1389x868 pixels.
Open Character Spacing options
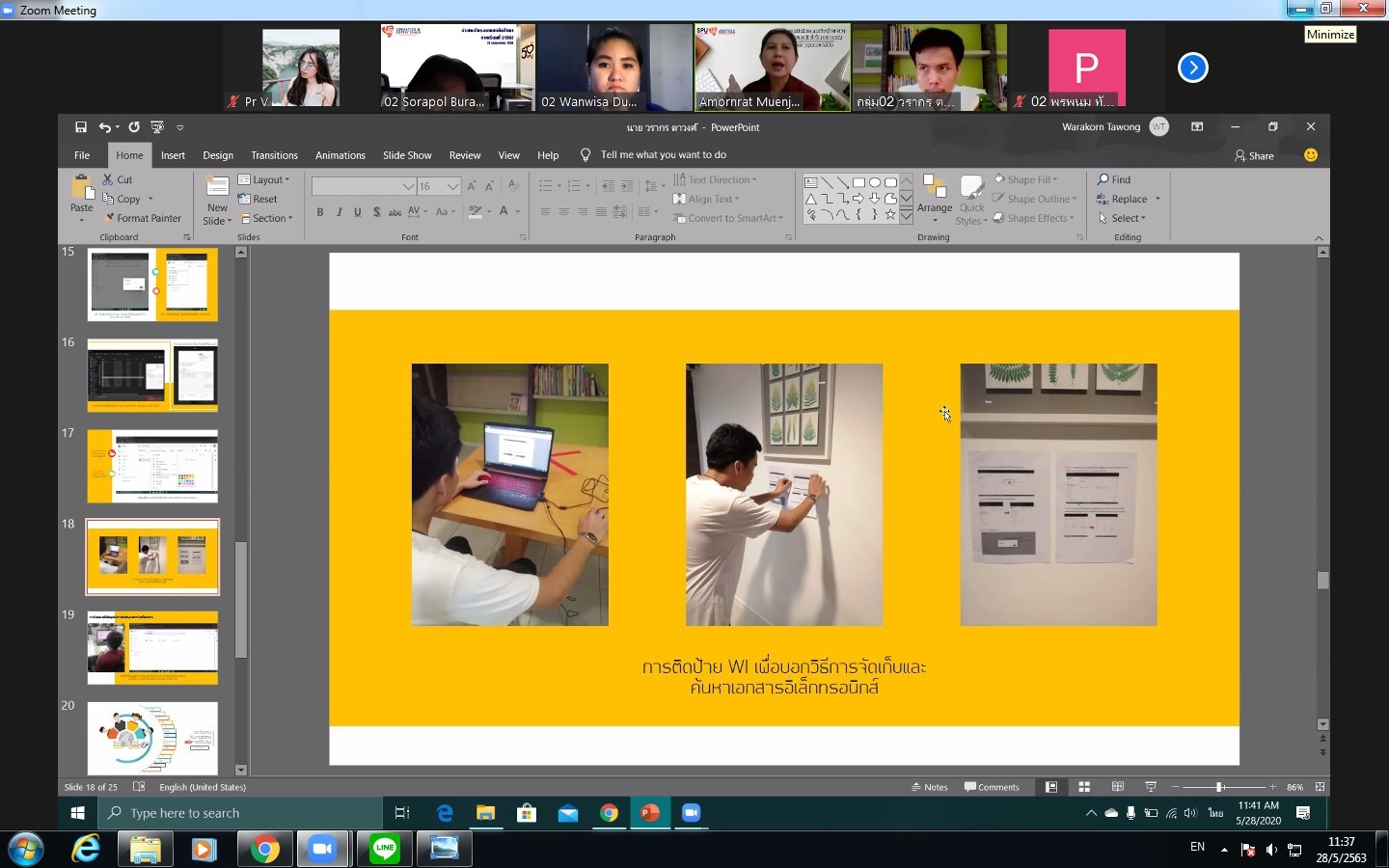[418, 212]
